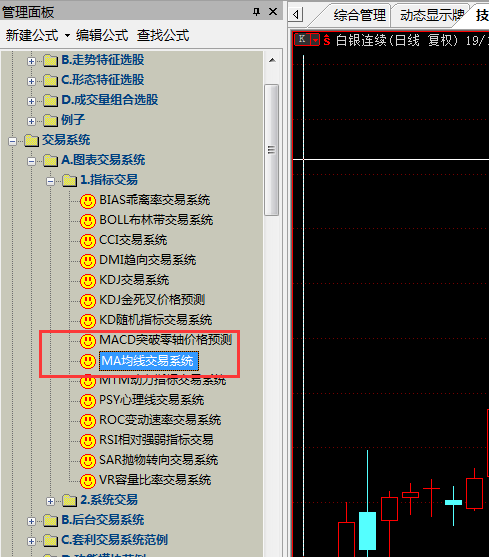Click the folder icon of A.图表交易系统
The image size is (489, 557).
coord(50,160)
